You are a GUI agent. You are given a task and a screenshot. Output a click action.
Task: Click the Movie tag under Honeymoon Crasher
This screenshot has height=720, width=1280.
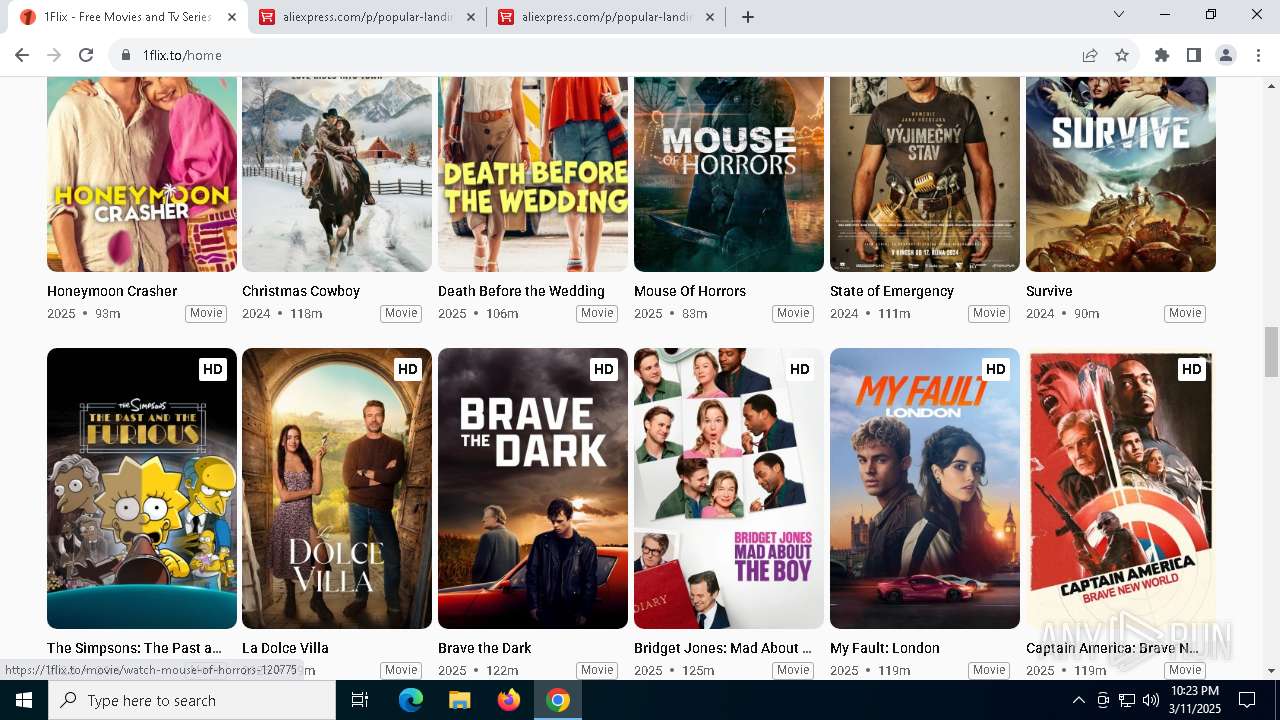coord(206,314)
